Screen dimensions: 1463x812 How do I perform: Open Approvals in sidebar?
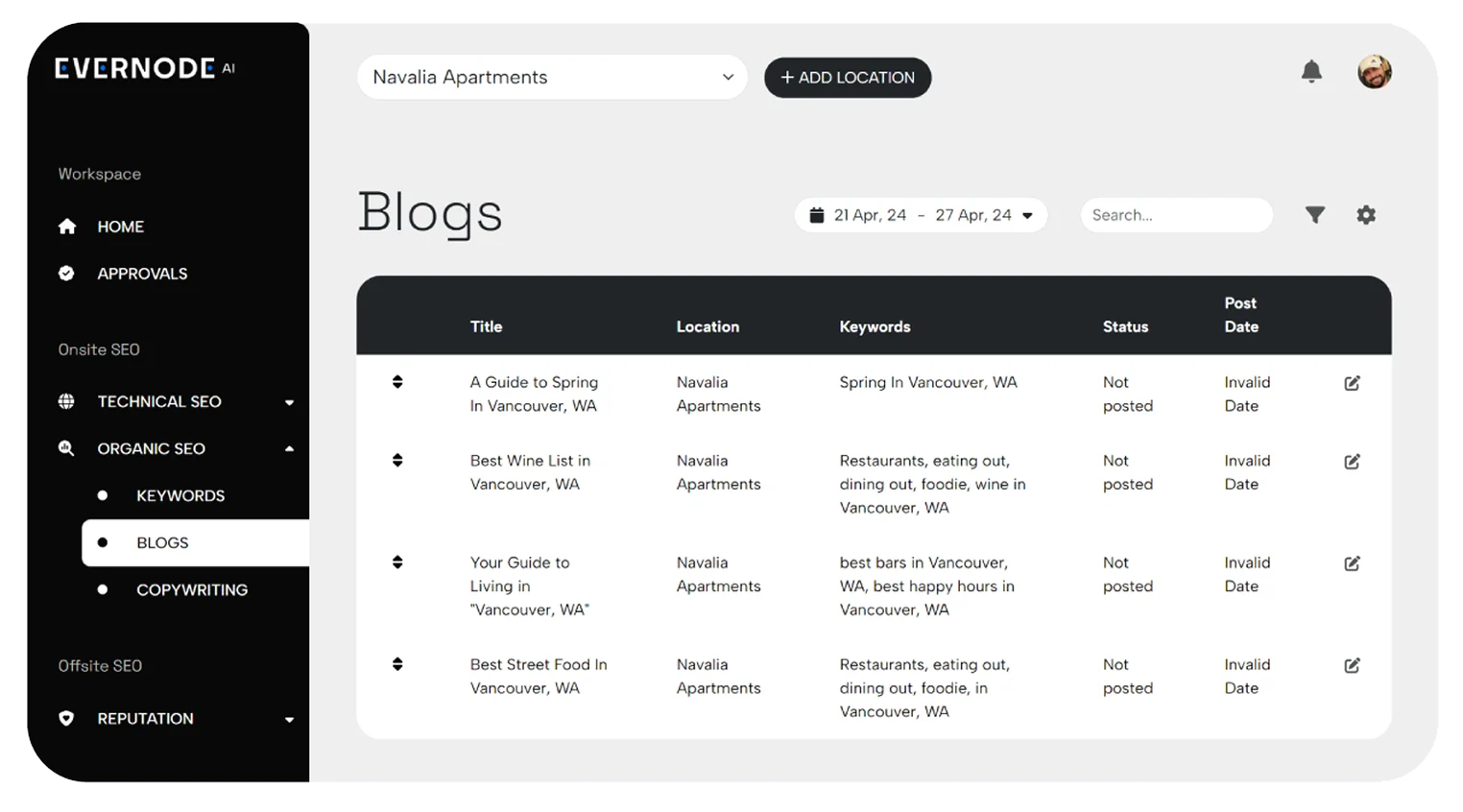click(x=142, y=274)
